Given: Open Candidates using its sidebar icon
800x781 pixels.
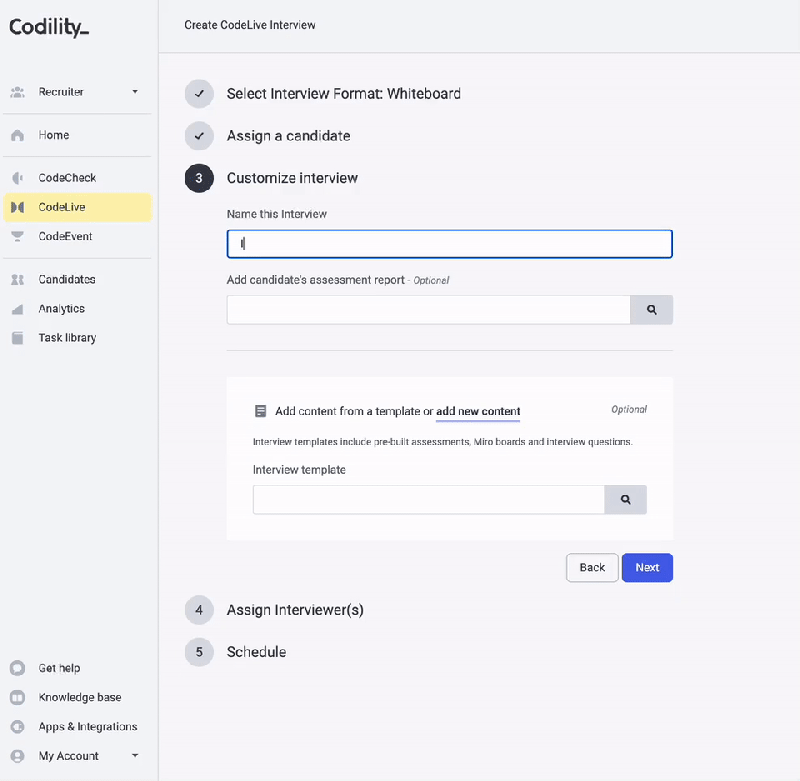Looking at the screenshot, I should 16,279.
